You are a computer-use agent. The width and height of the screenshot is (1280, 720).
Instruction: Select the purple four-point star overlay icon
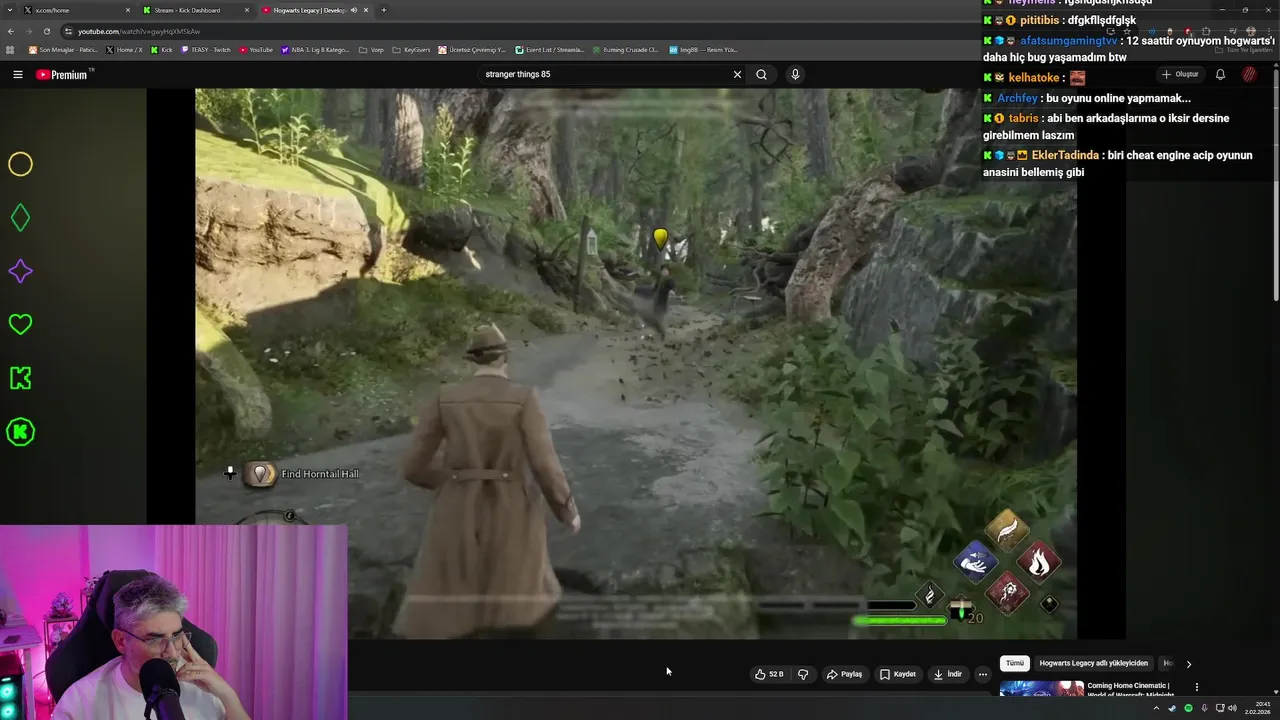click(x=20, y=271)
